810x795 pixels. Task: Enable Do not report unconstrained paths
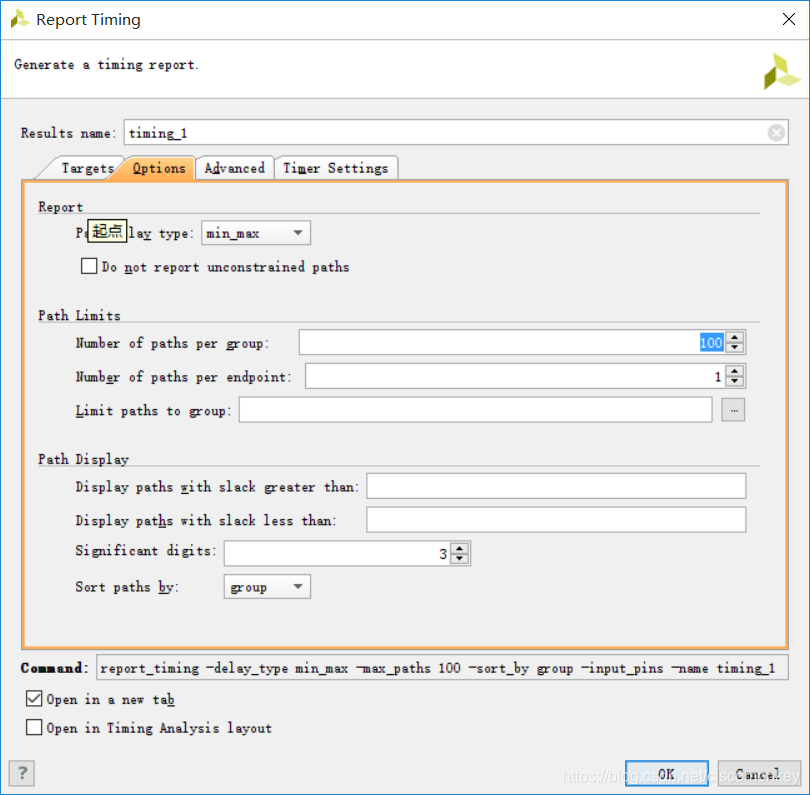[89, 267]
